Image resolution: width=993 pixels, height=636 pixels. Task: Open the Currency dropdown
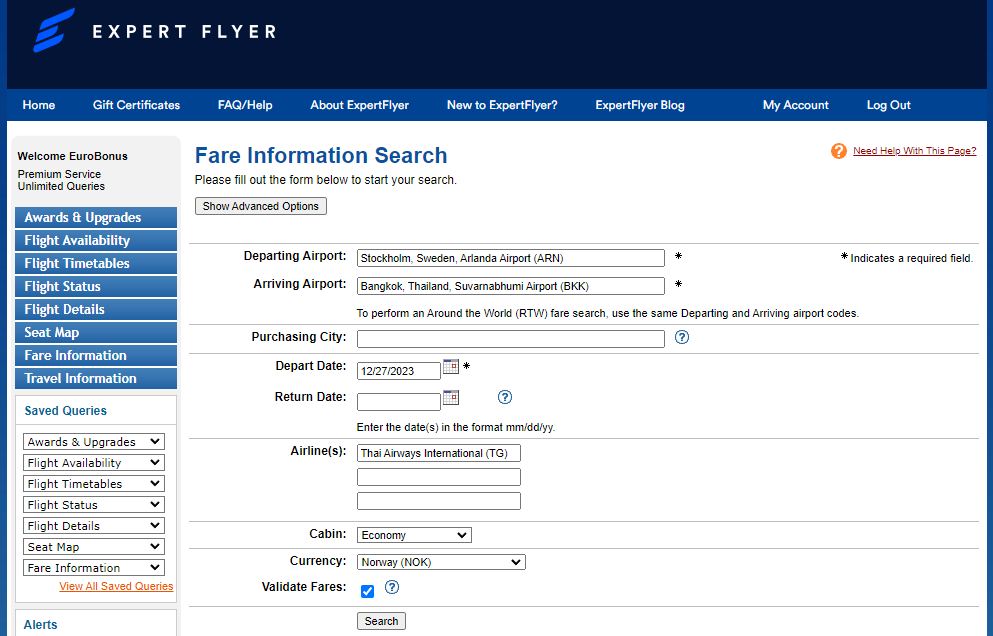(441, 562)
